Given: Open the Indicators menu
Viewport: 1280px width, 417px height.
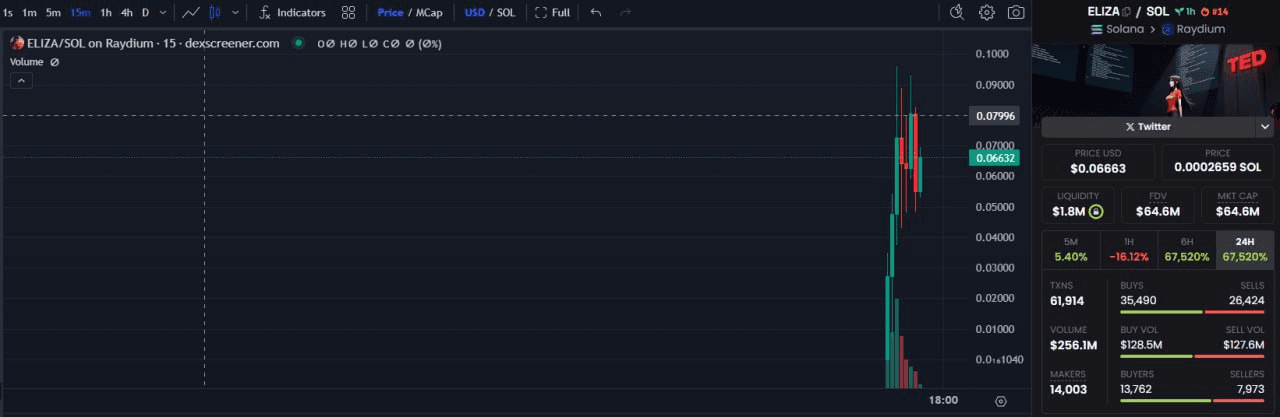Looking at the screenshot, I should (x=292, y=13).
